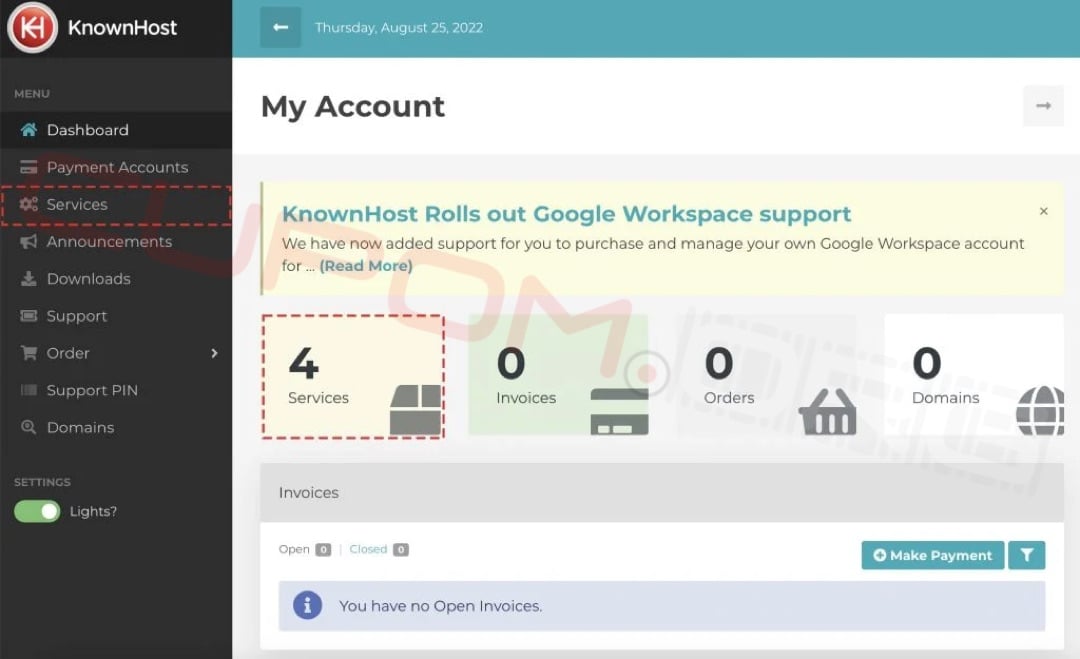Click the Dashboard home icon
The image size is (1080, 659).
tap(28, 129)
